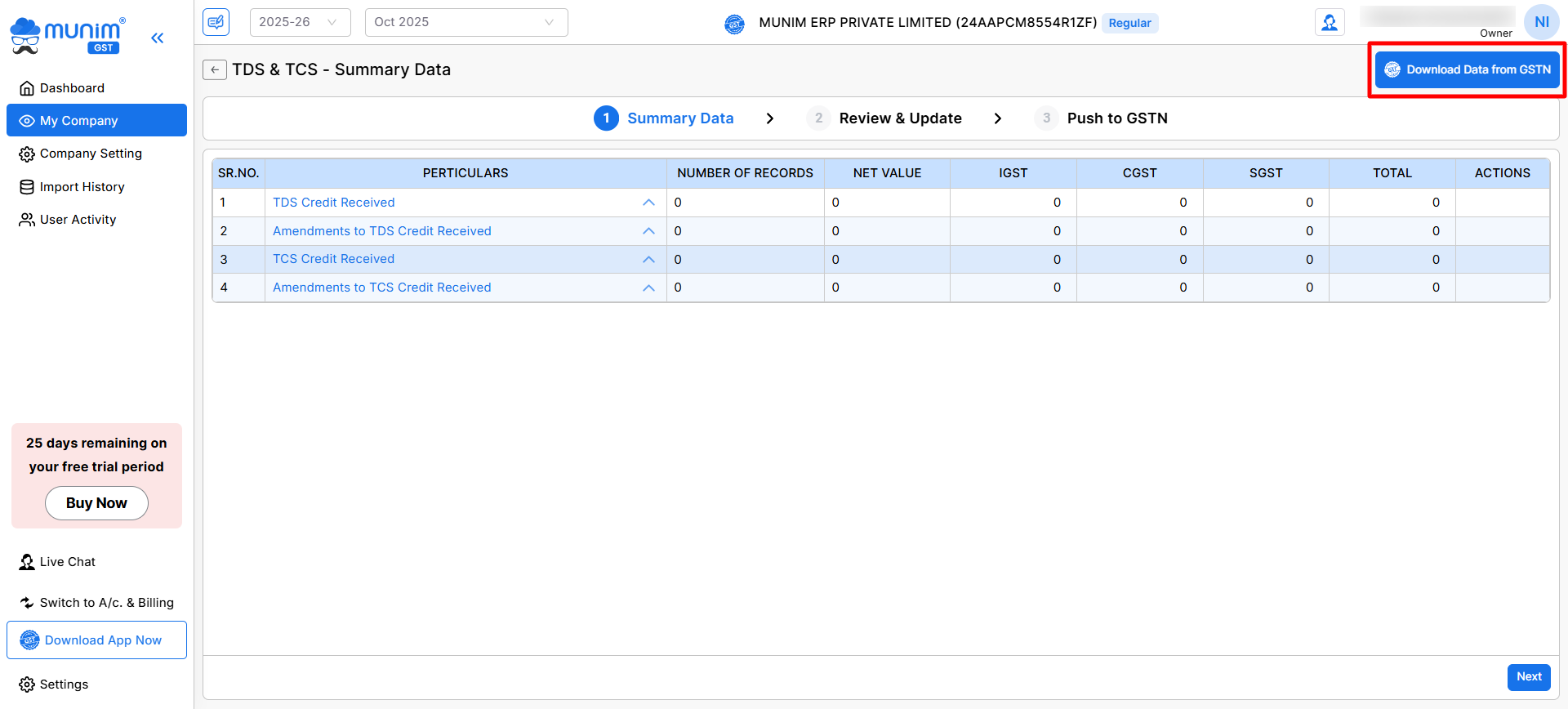Open Dashboard from the sidebar
Viewport: 1568px width, 709px height.
pyautogui.click(x=72, y=88)
